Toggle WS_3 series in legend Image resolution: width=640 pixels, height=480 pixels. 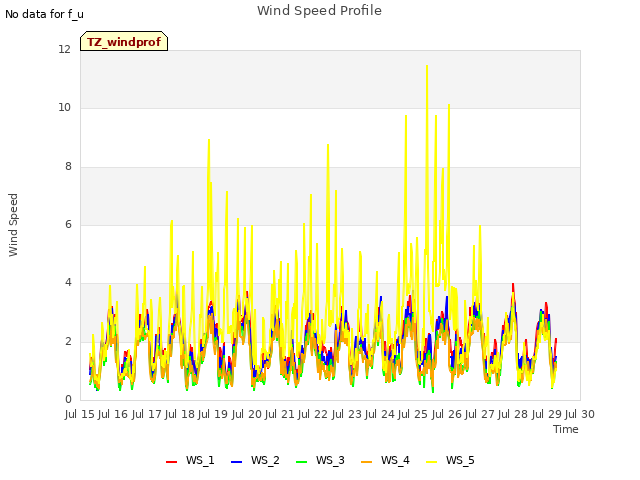click(x=320, y=460)
